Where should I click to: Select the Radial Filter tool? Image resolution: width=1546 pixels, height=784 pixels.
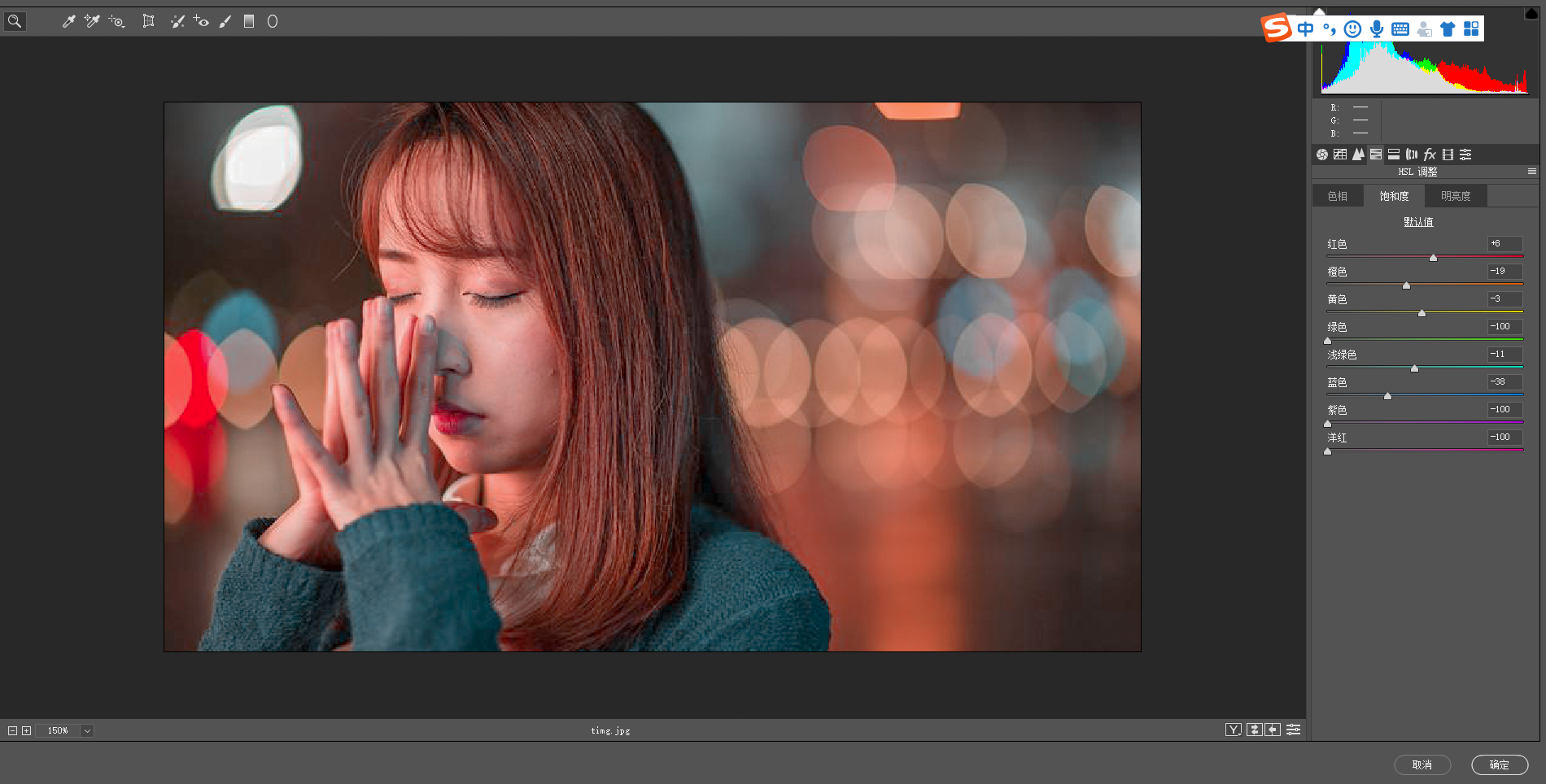(273, 22)
